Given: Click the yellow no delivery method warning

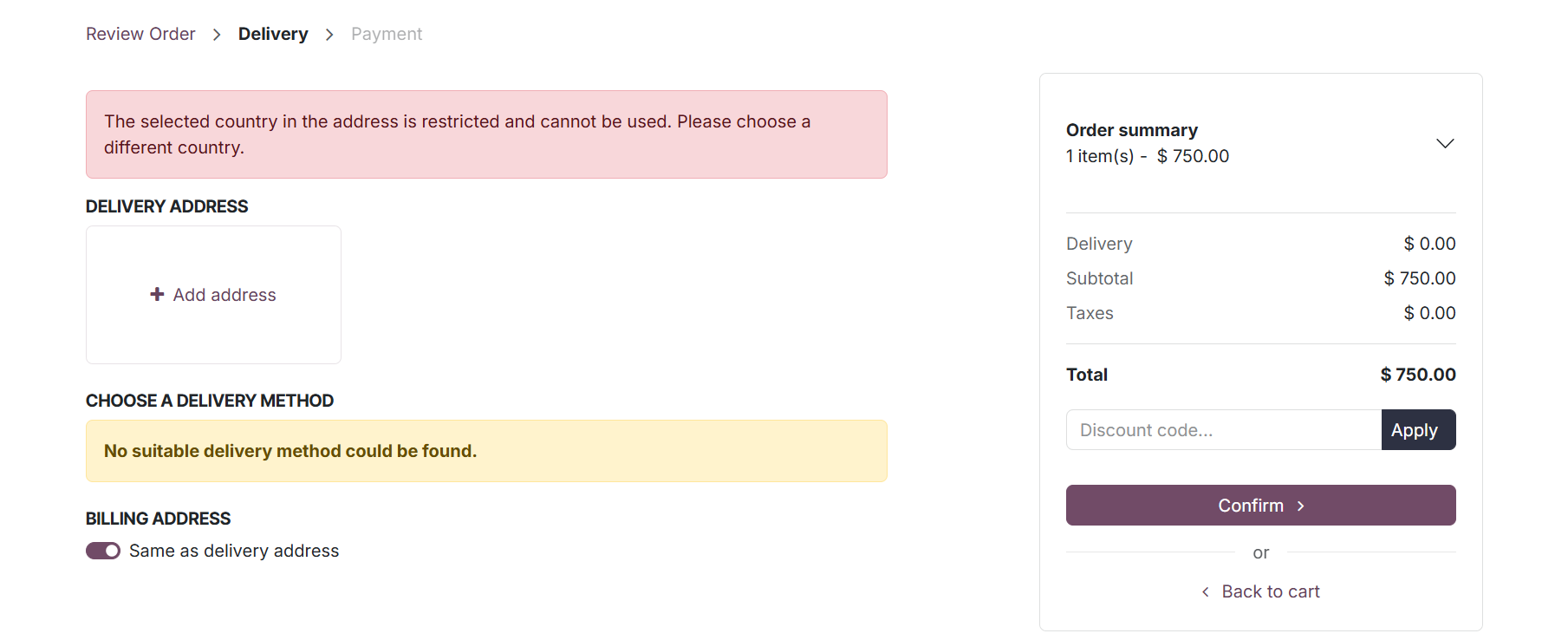Looking at the screenshot, I should 486,451.
